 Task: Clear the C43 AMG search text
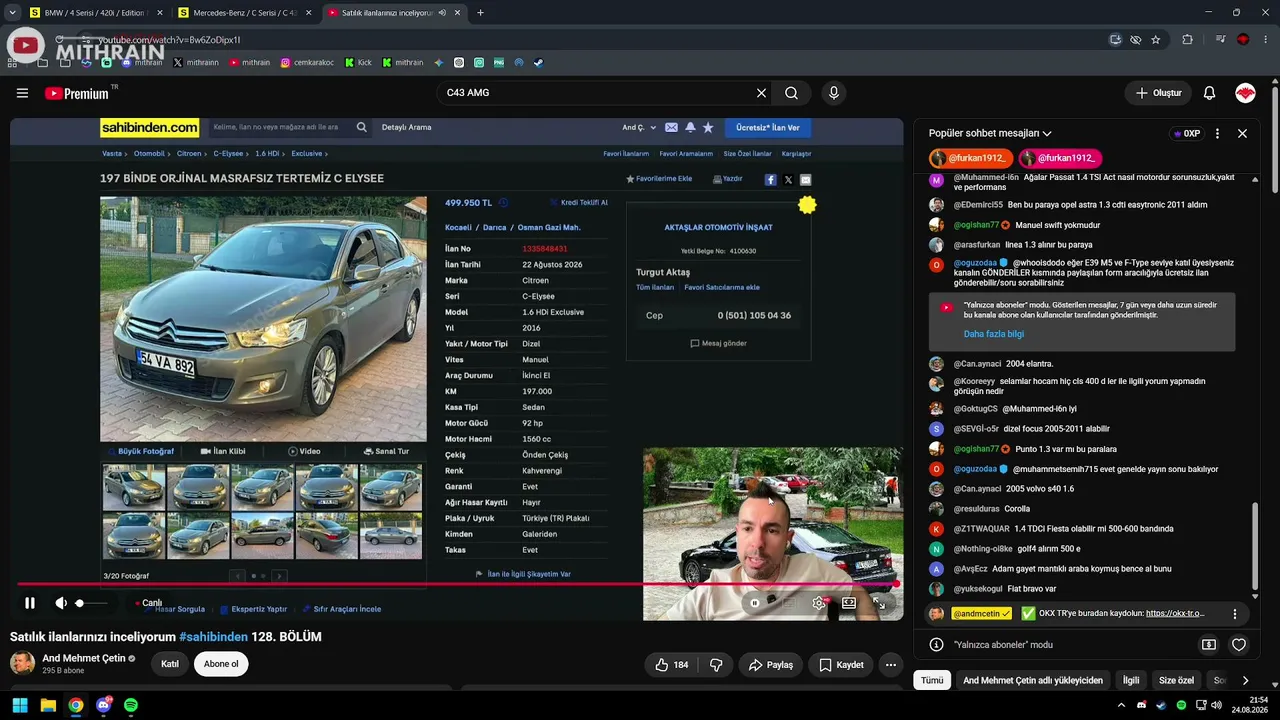click(x=761, y=93)
